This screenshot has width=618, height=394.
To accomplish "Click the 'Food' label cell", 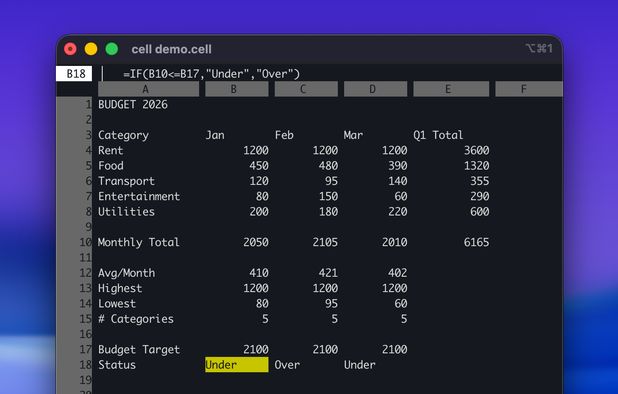I will [x=111, y=166].
